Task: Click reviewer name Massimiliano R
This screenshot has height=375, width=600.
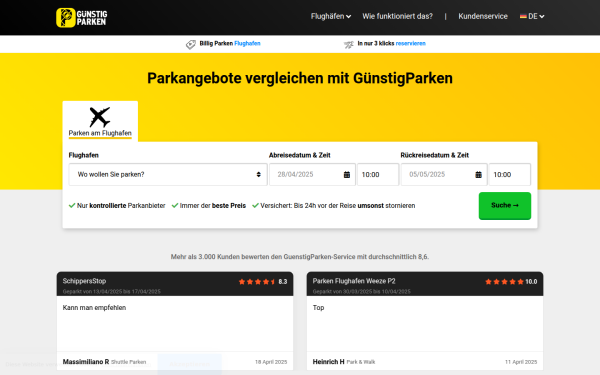Action: point(86,362)
